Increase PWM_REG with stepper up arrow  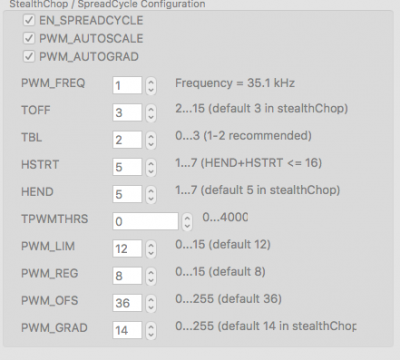[151, 272]
